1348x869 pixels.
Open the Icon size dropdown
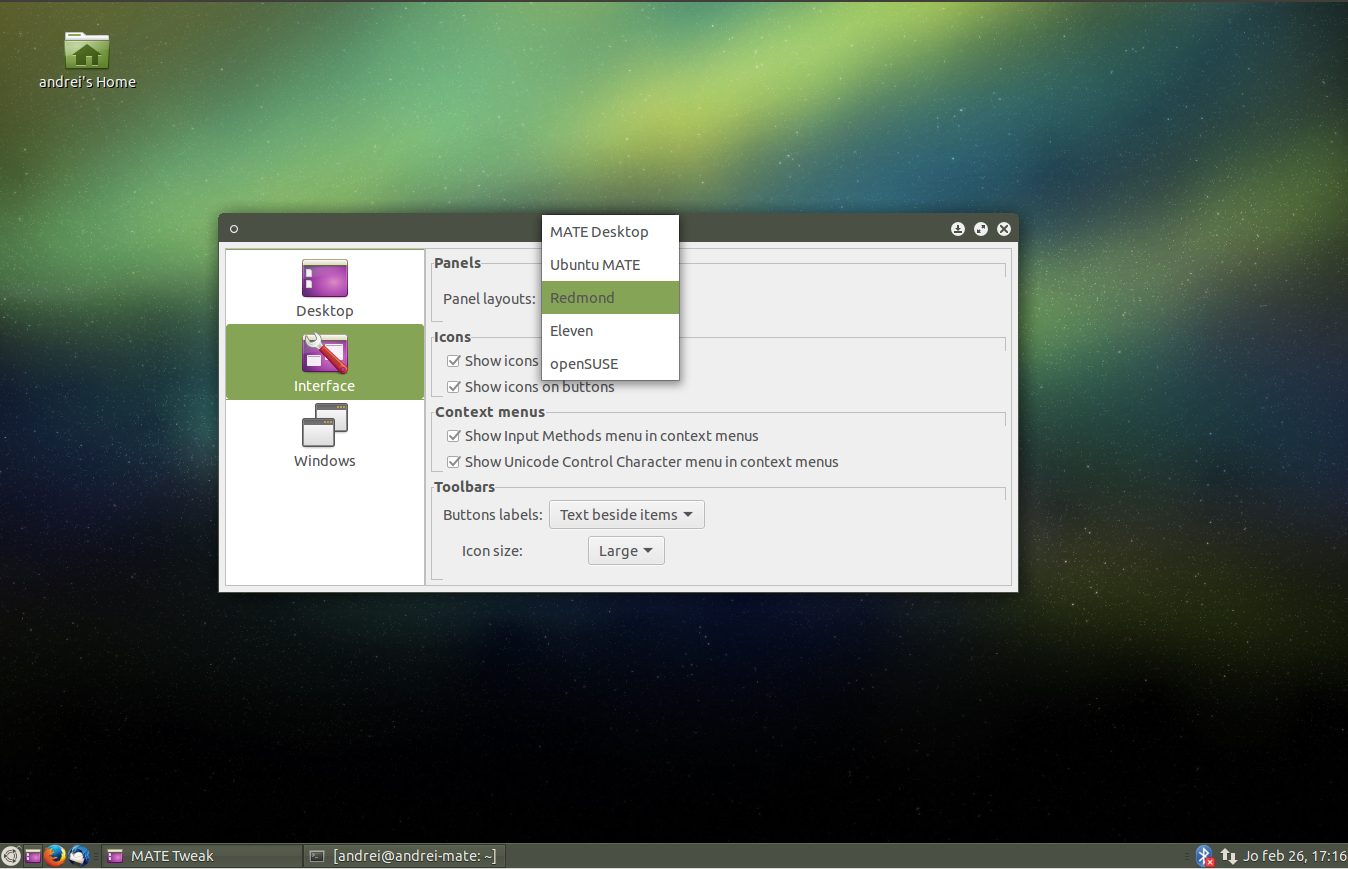(626, 550)
